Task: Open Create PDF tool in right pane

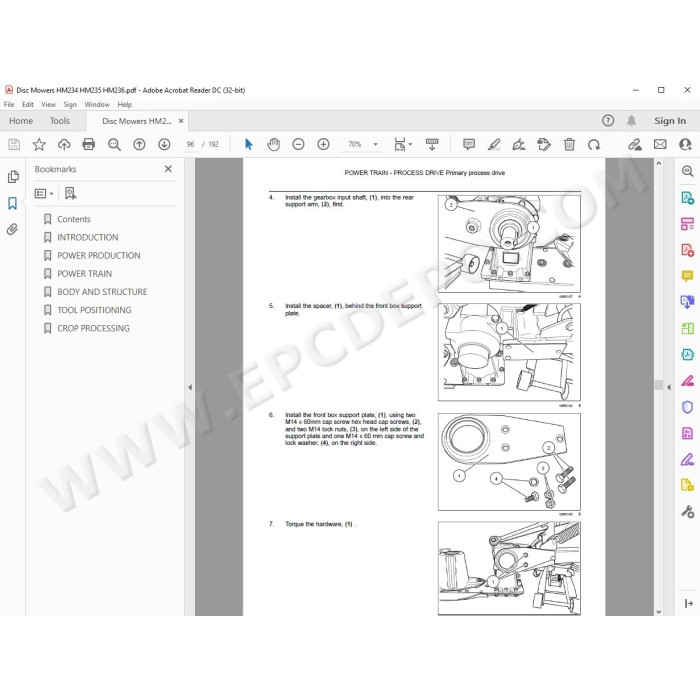Action: click(687, 250)
